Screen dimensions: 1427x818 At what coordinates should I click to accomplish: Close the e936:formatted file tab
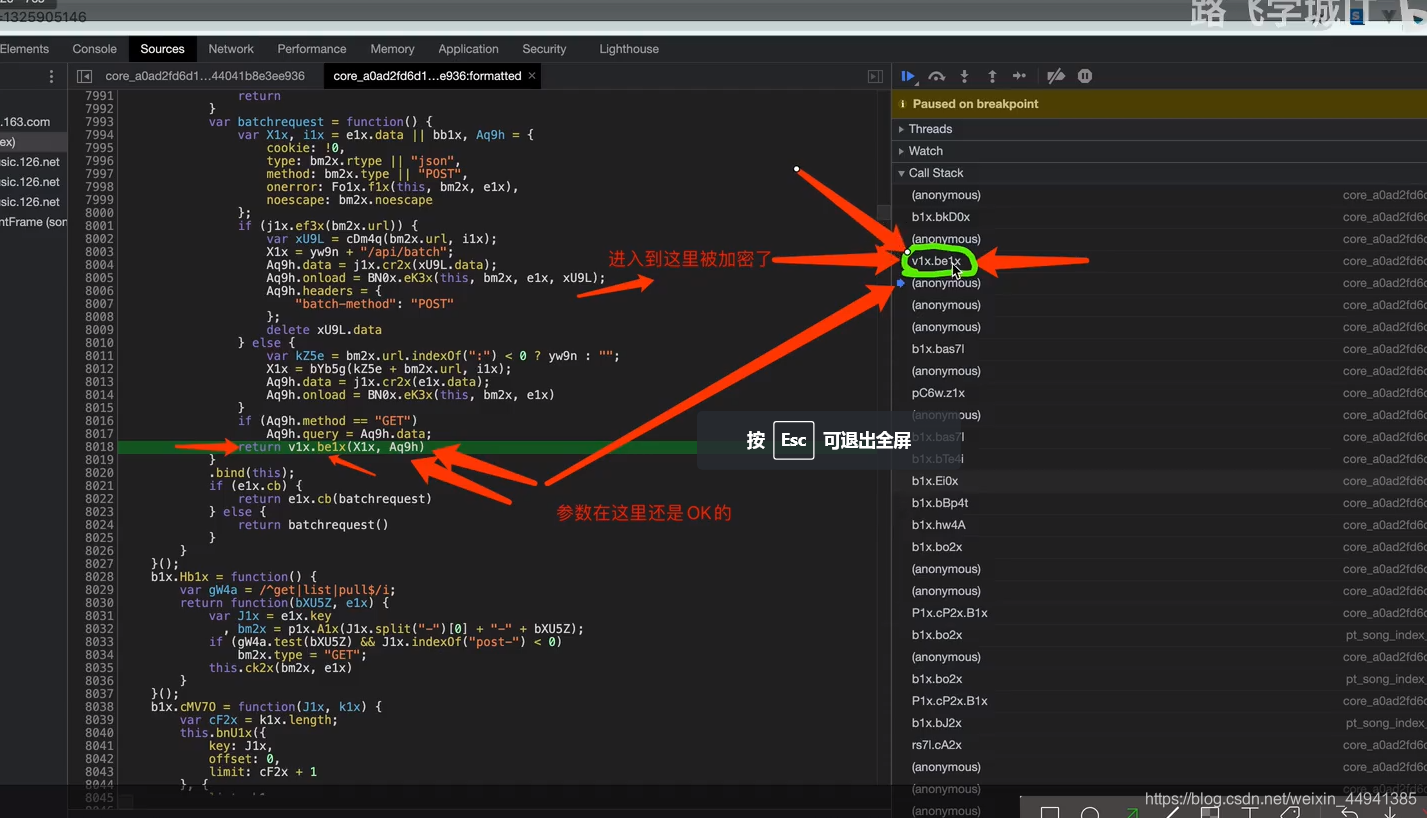(532, 75)
